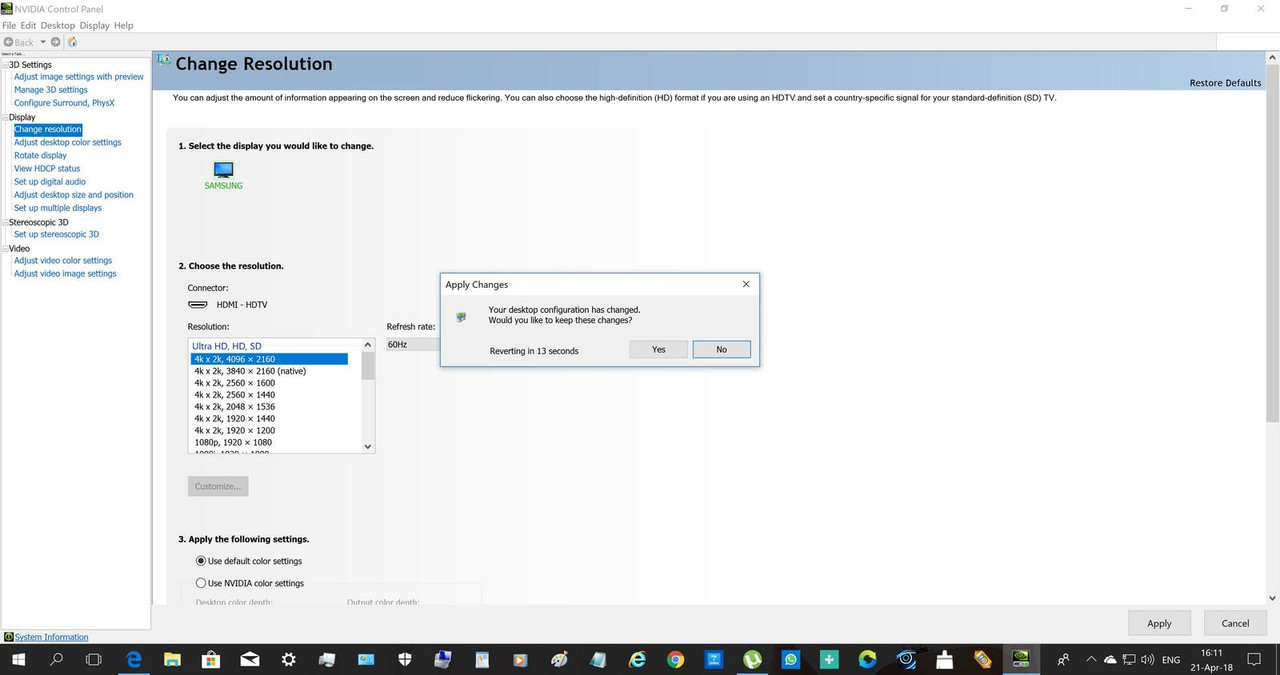Open File Explorer from the taskbar

[x=172, y=660]
